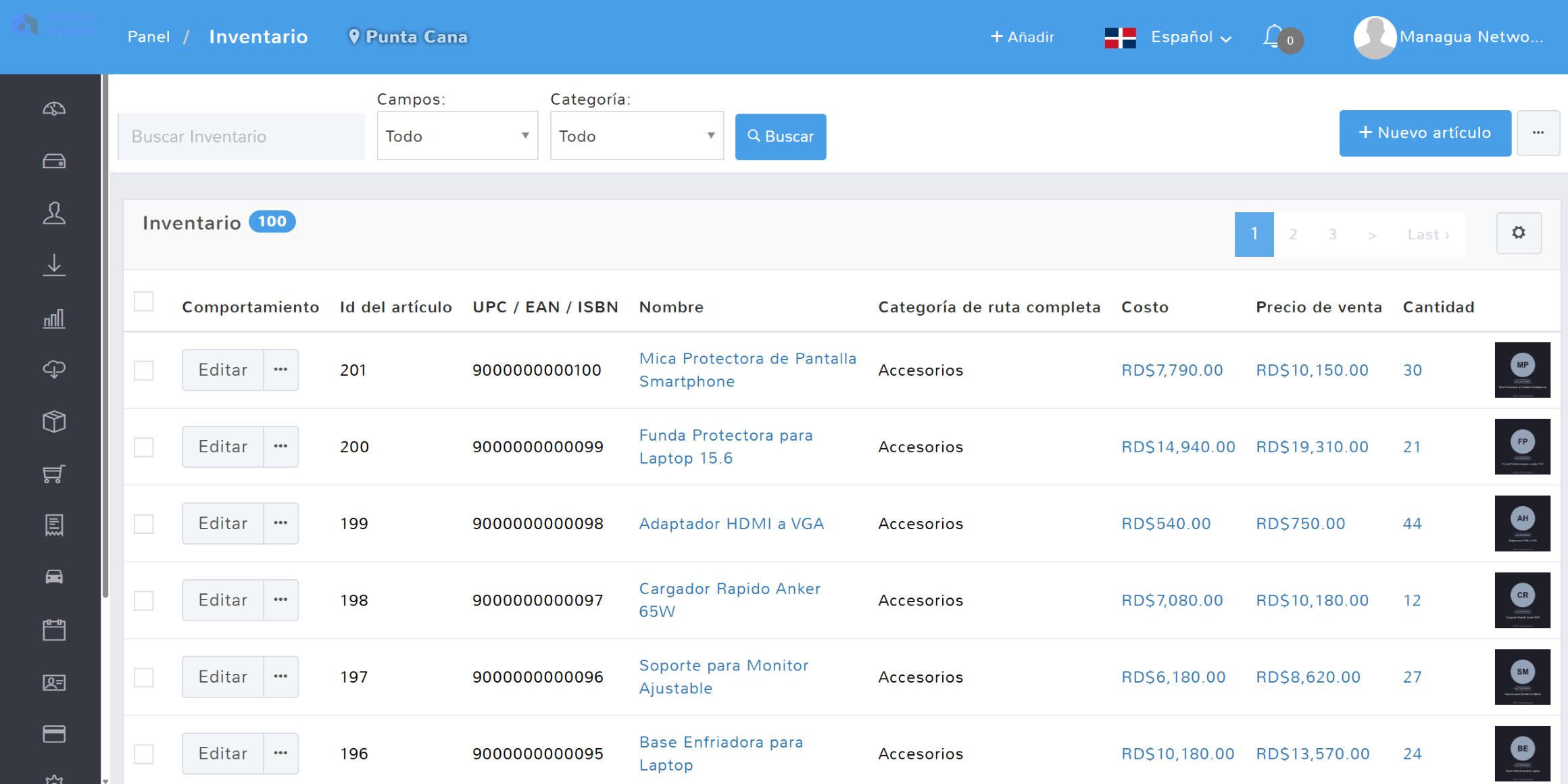
Task: Check the box for article 199
Action: point(143,524)
